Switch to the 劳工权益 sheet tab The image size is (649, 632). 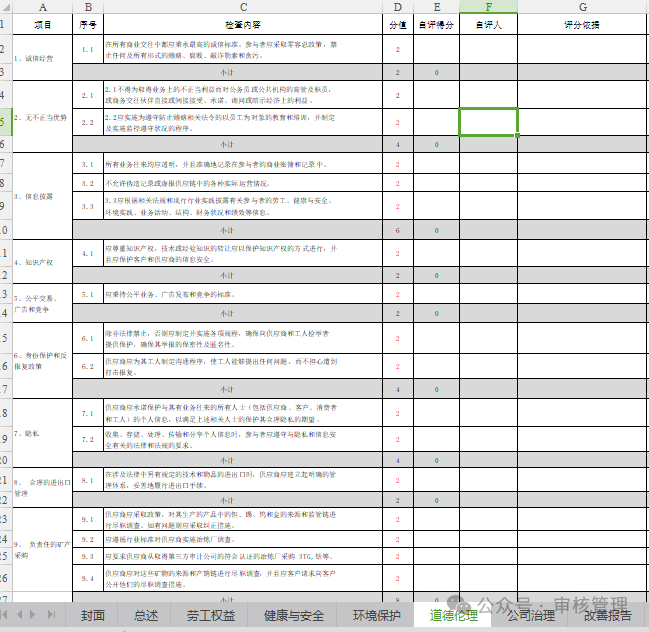(x=210, y=615)
